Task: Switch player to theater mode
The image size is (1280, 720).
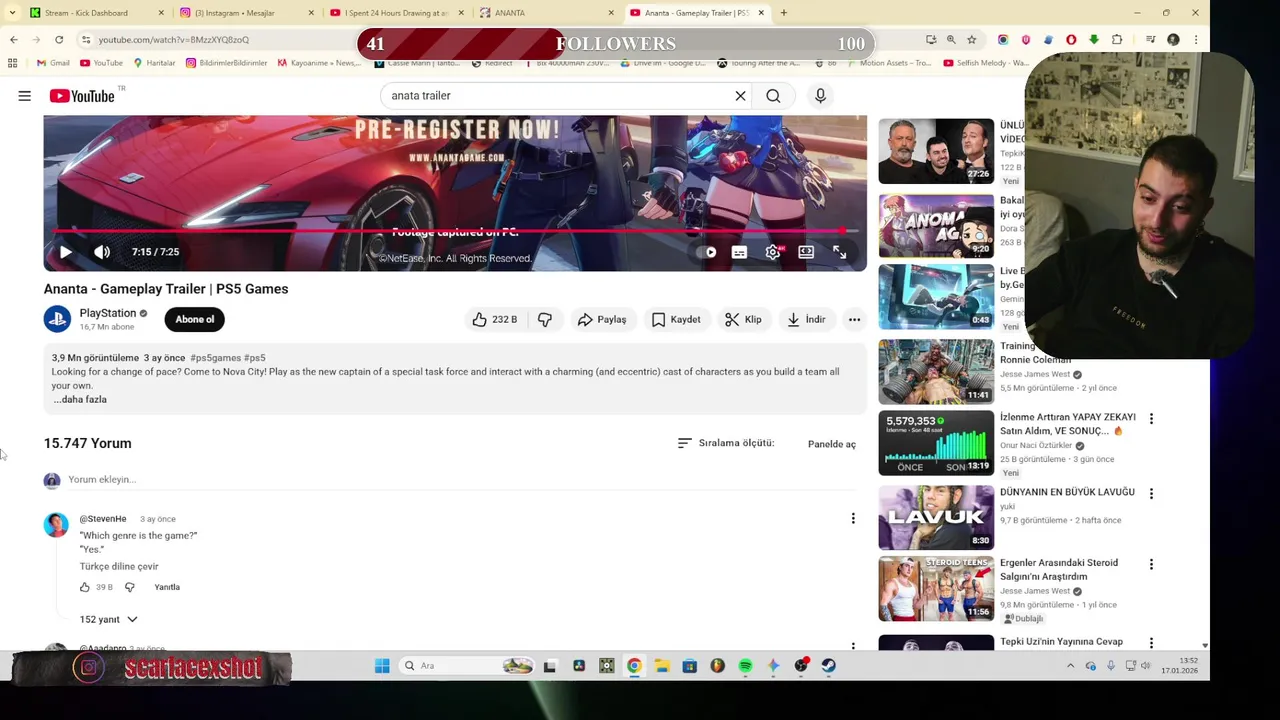Action: click(x=806, y=252)
